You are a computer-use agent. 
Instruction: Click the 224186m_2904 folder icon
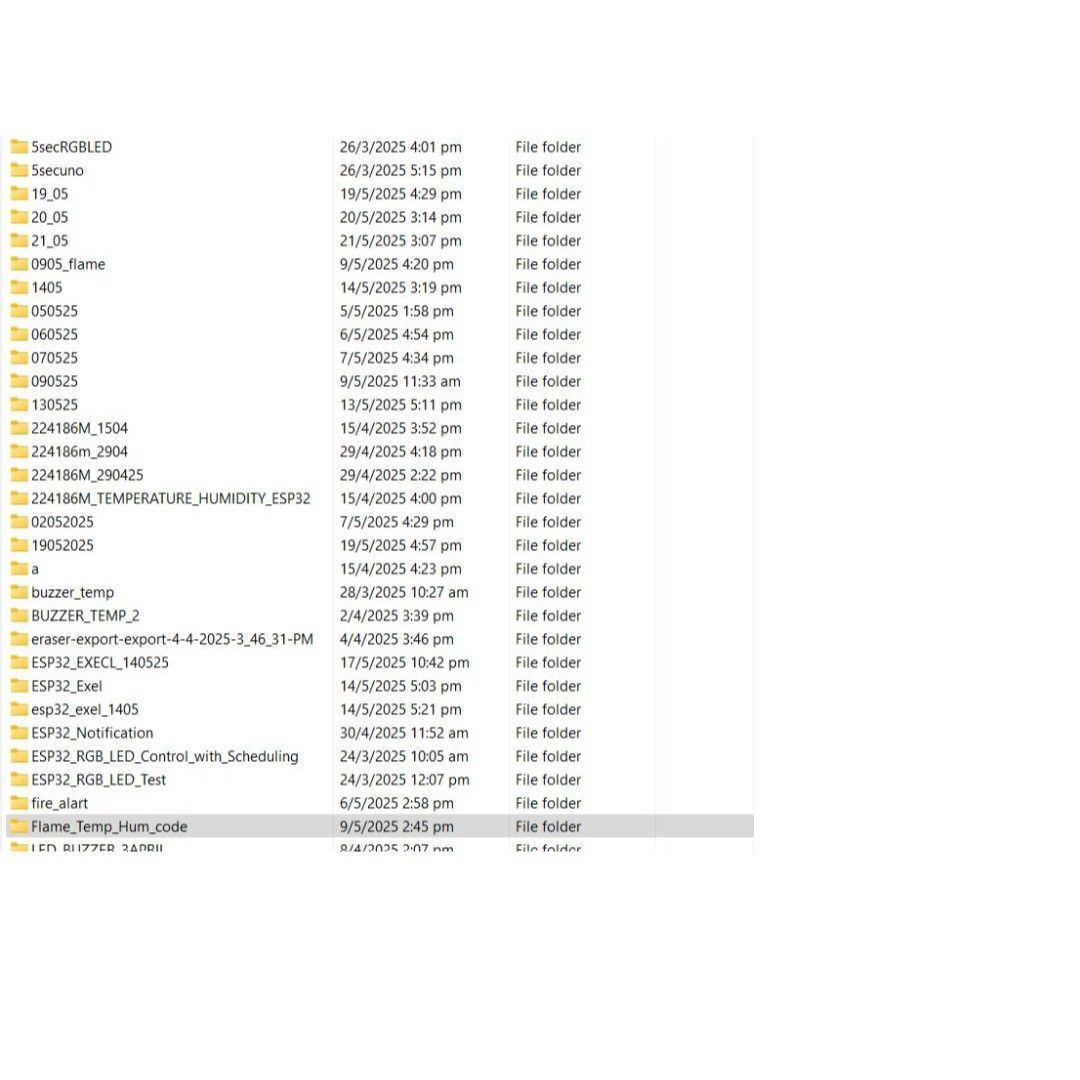pos(19,451)
